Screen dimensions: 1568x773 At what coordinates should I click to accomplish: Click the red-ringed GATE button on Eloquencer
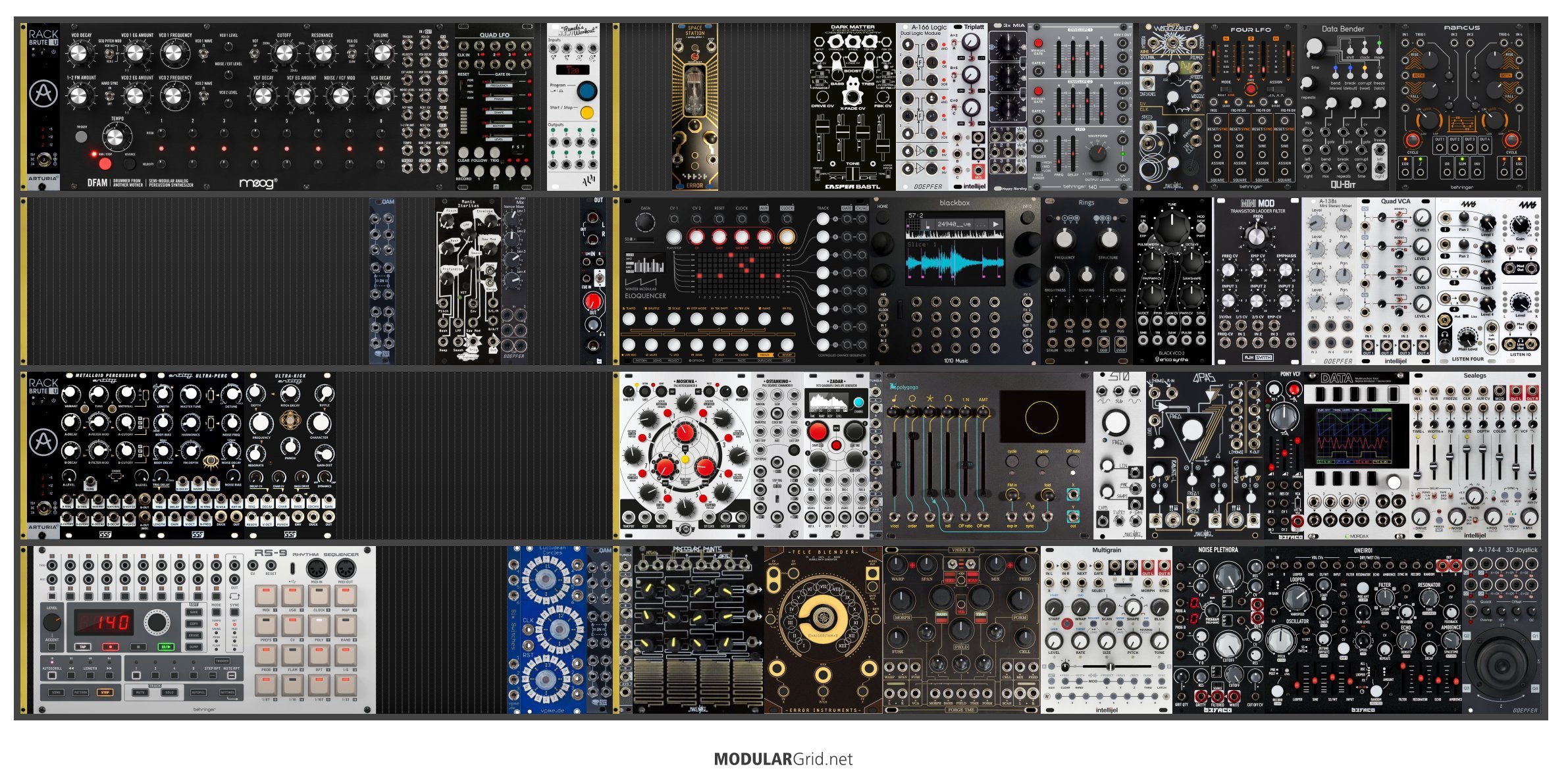(x=719, y=237)
